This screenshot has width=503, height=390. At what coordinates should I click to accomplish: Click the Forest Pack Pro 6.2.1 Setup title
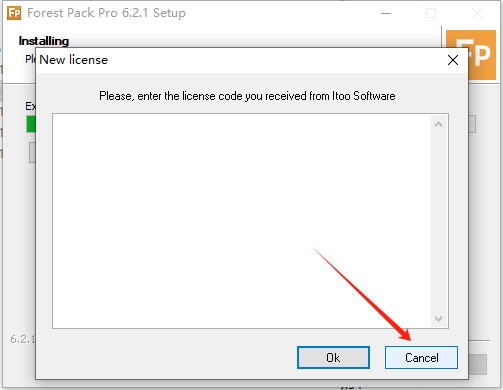click(106, 13)
